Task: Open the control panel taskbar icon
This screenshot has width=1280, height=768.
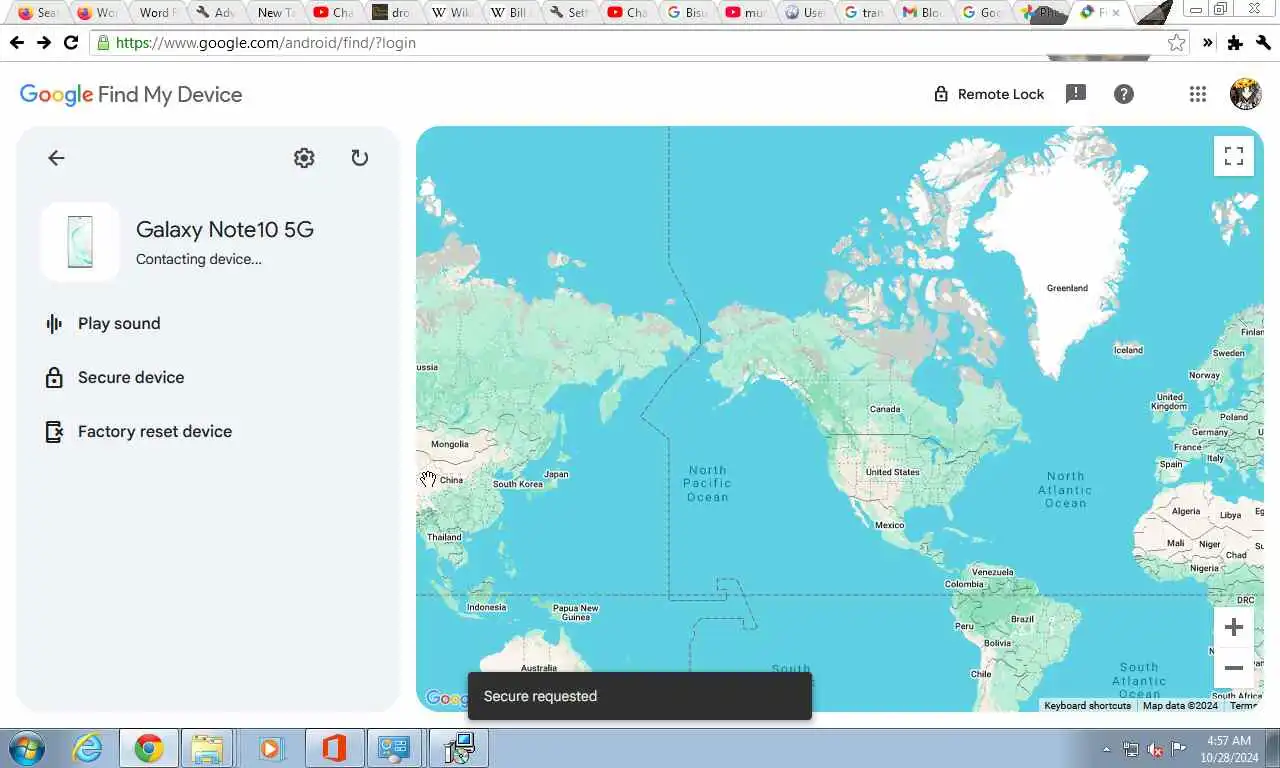Action: 395,748
